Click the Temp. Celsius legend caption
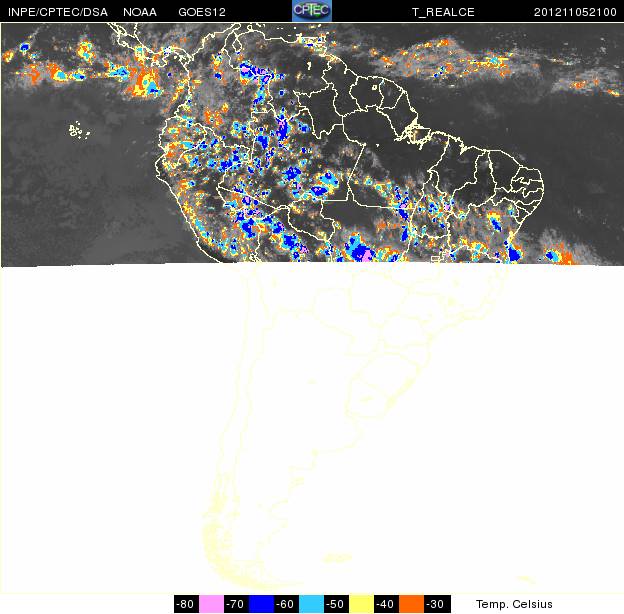This screenshot has height=614, width=624. [514, 604]
